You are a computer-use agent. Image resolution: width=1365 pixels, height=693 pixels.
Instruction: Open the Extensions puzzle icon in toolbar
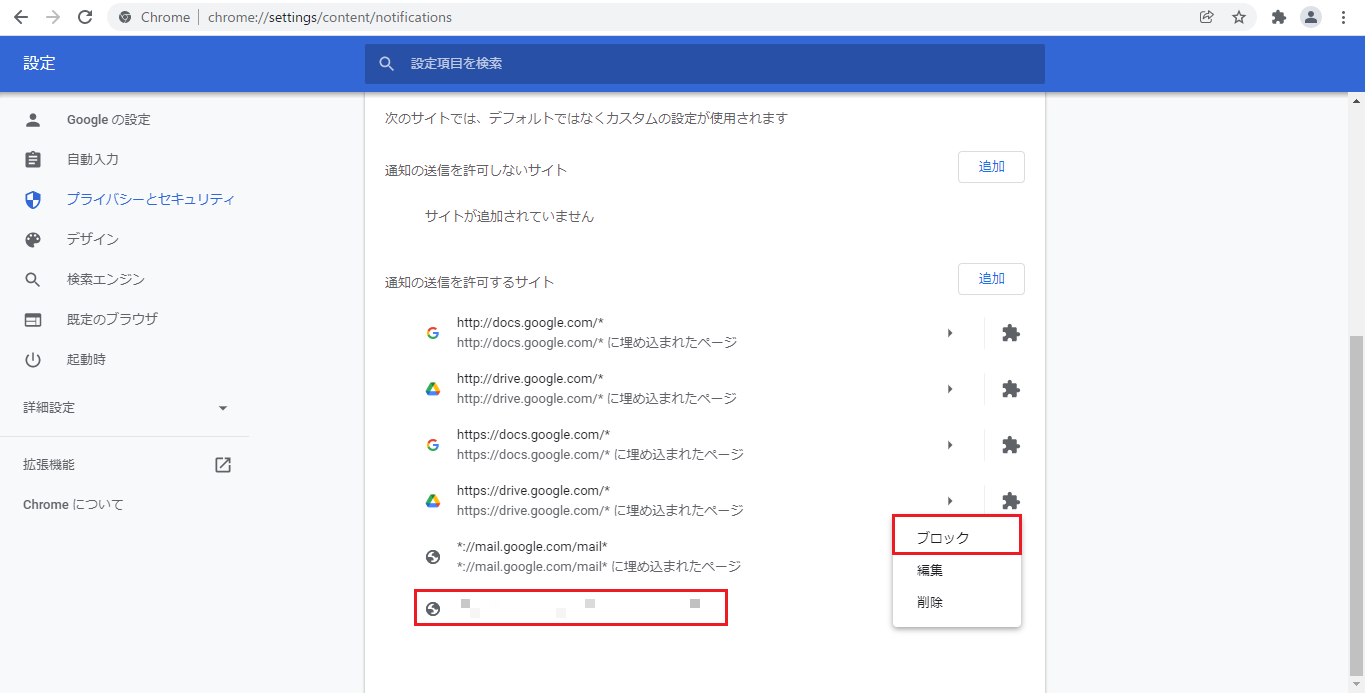(x=1278, y=17)
